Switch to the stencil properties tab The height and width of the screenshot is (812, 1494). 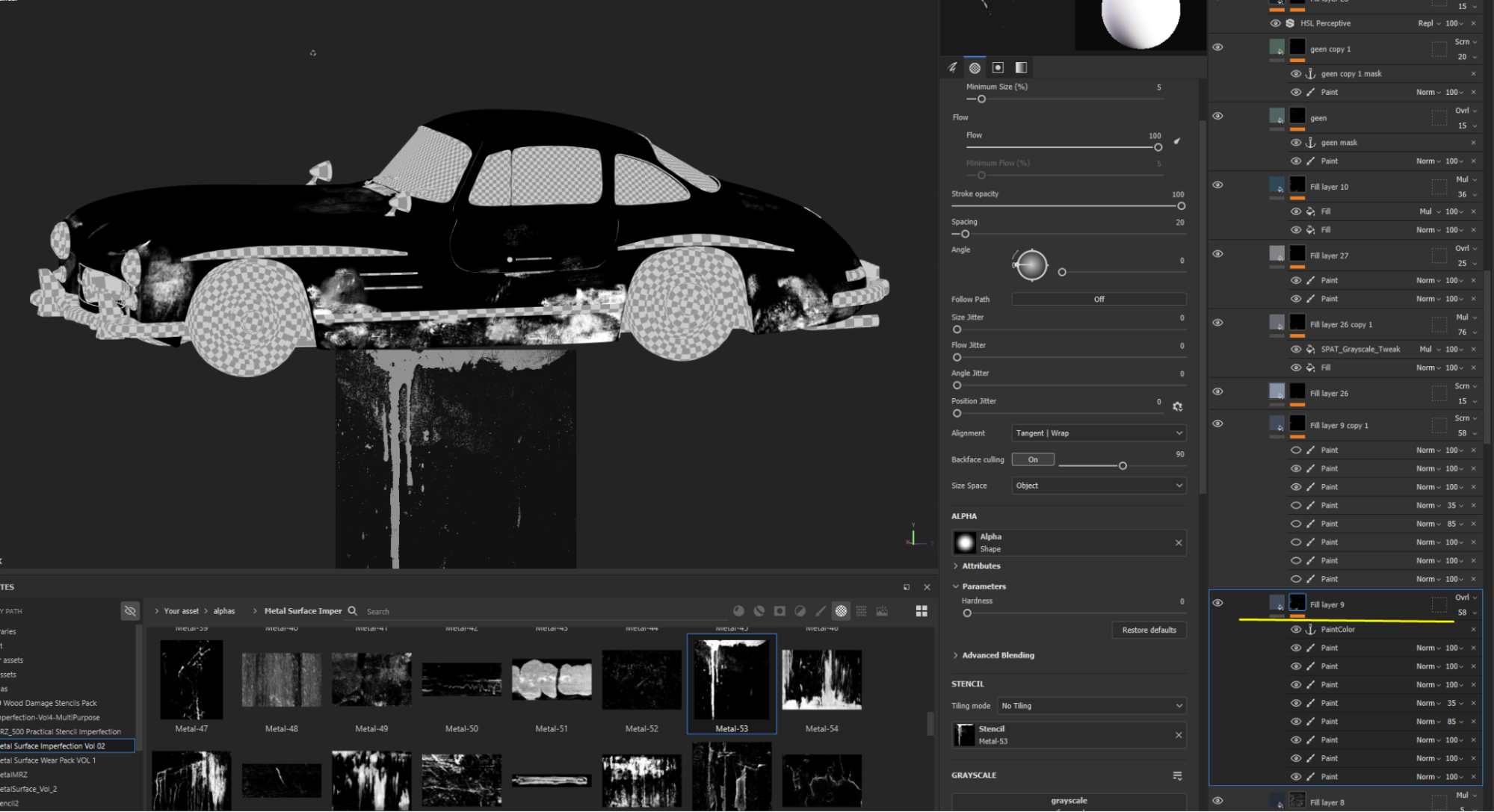[x=998, y=67]
